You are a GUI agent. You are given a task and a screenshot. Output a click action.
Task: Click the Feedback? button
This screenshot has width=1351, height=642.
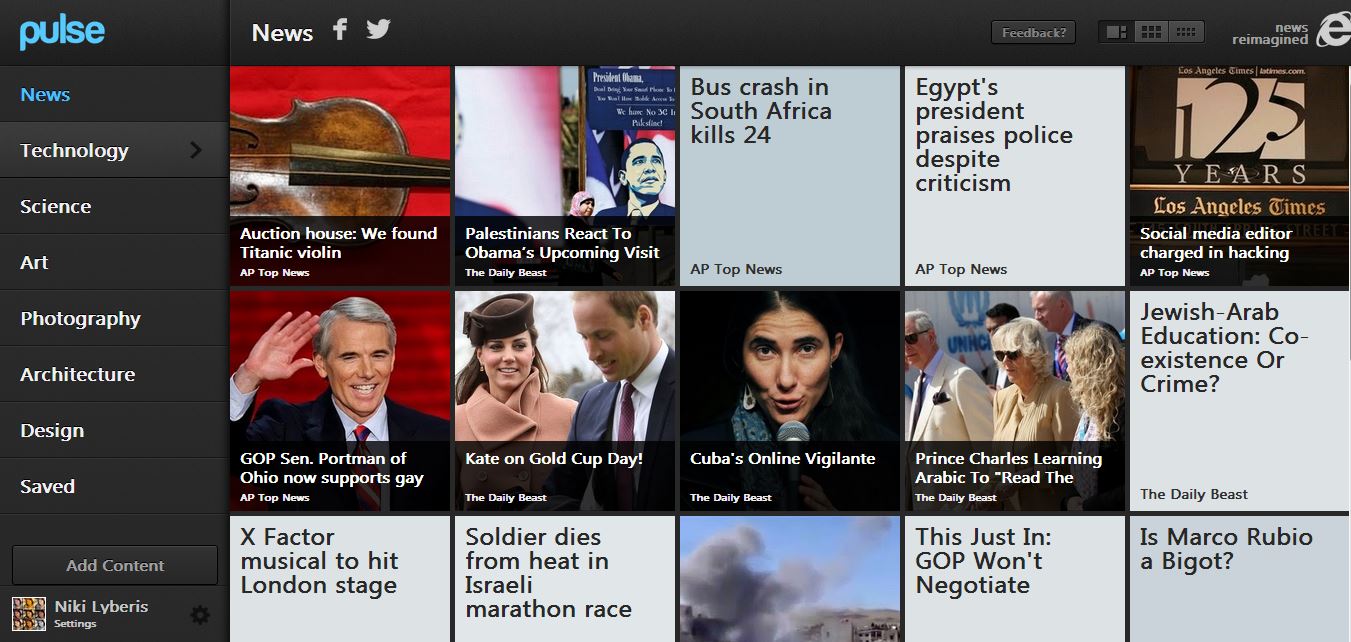click(x=1034, y=32)
